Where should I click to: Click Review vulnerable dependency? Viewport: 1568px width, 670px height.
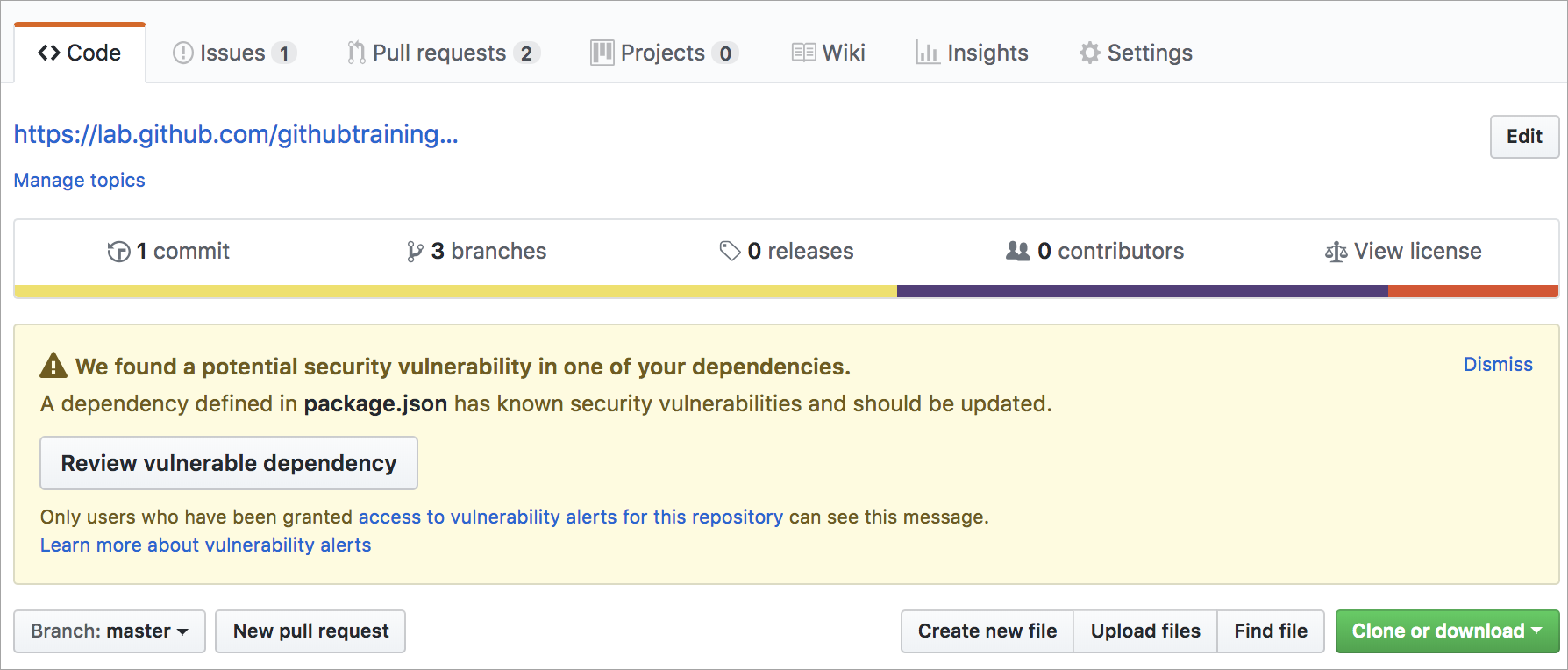(228, 463)
